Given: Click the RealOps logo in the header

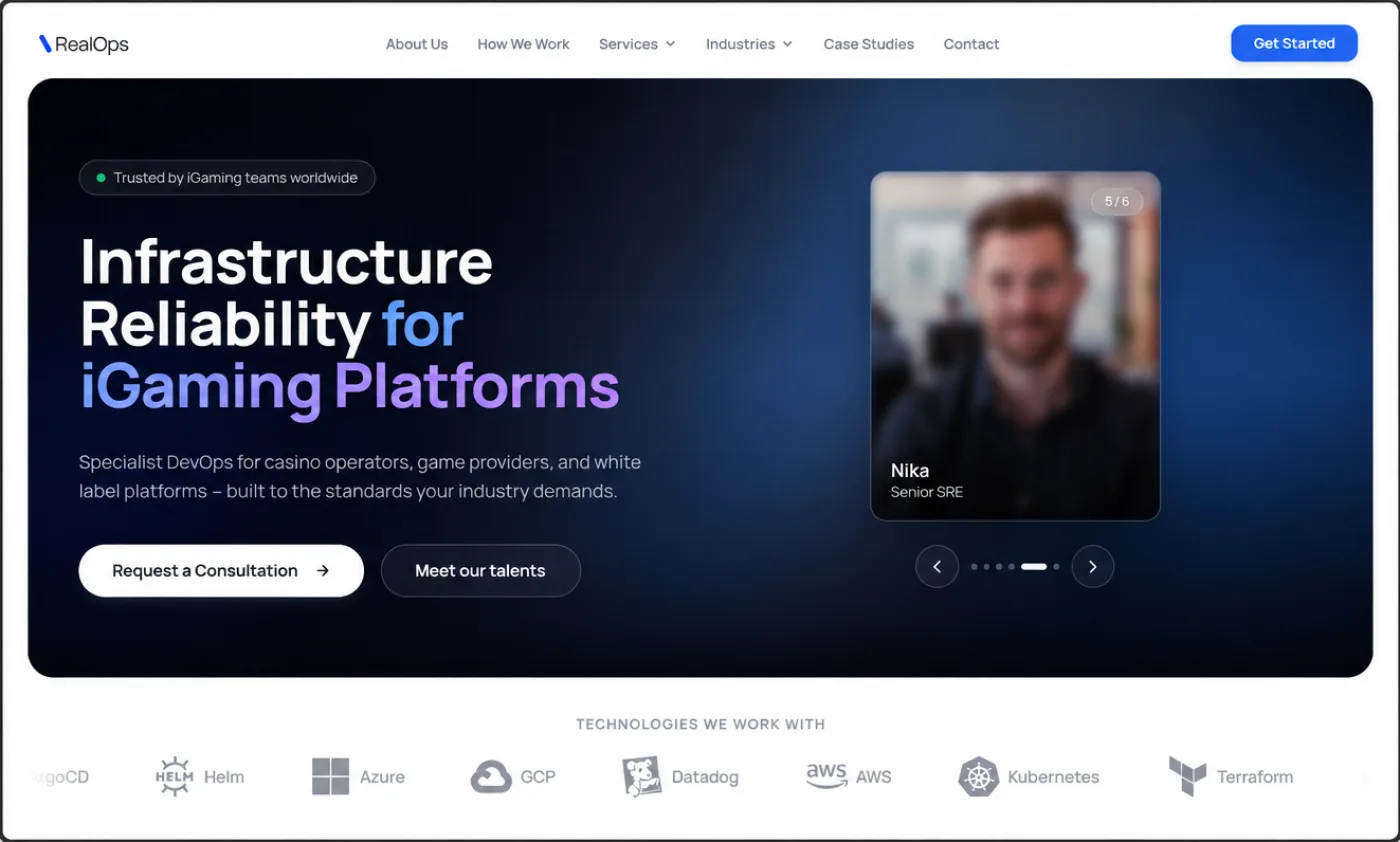Looking at the screenshot, I should coord(84,44).
